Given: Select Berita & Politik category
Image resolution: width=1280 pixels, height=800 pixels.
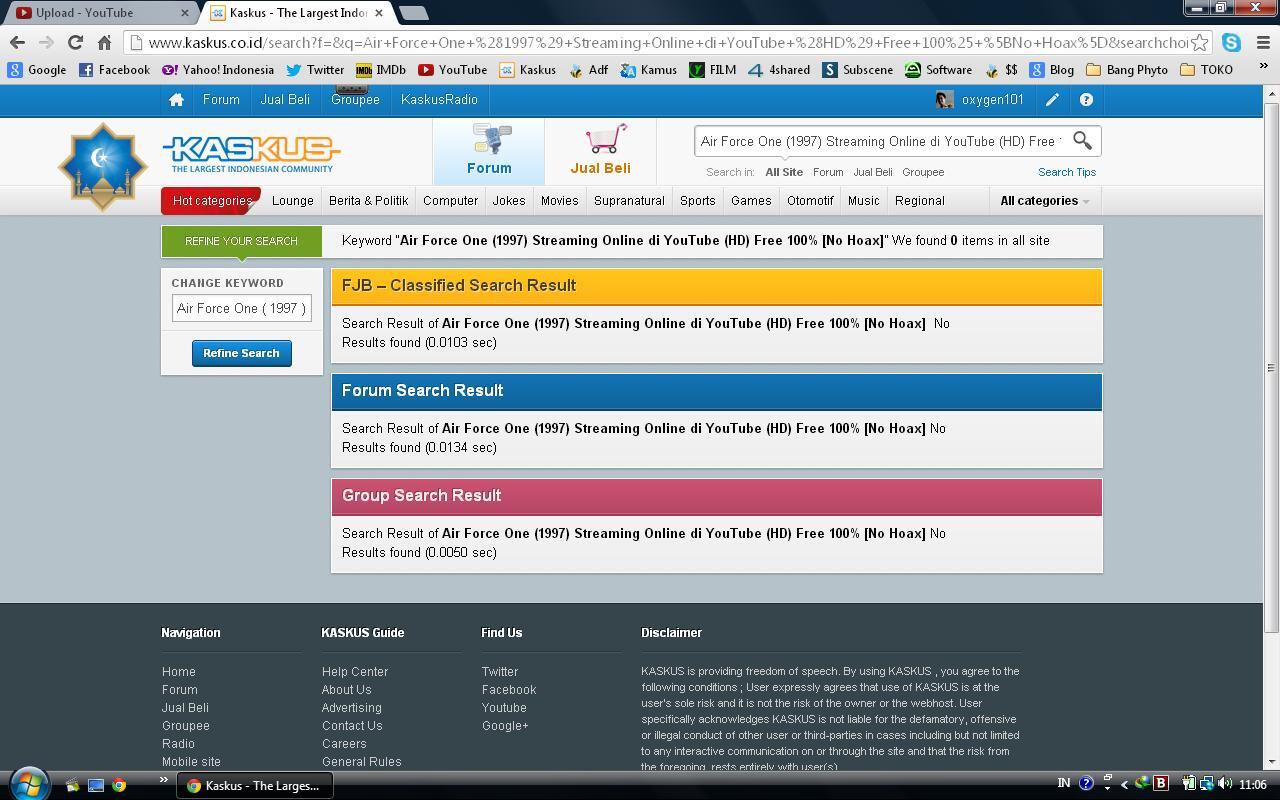Looking at the screenshot, I should (368, 200).
